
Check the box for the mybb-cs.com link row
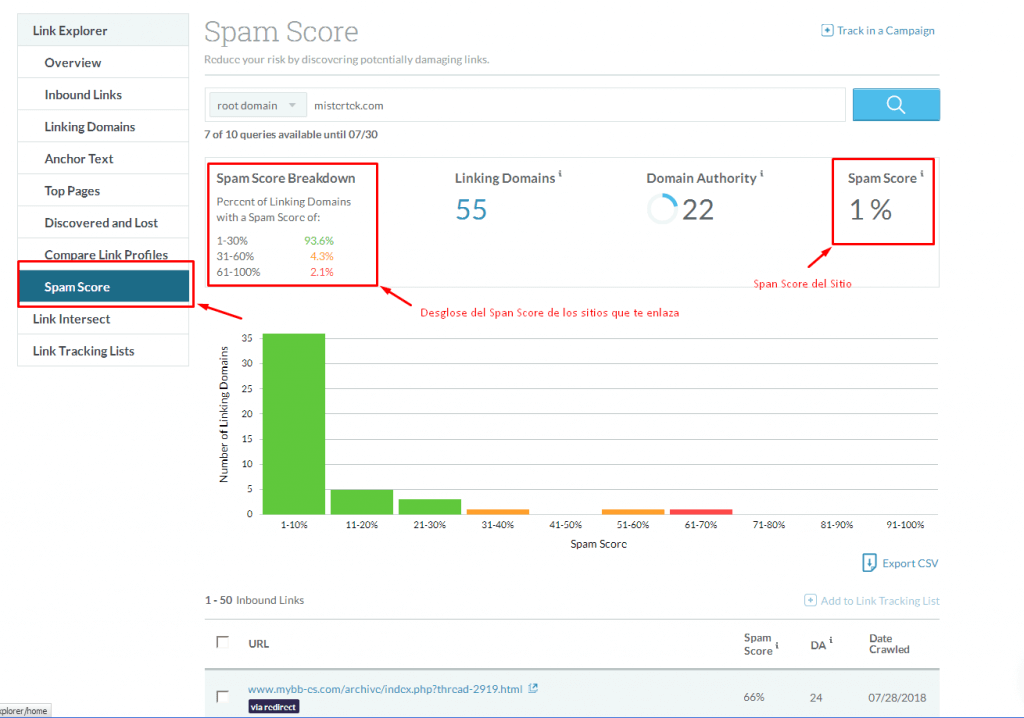coord(223,696)
